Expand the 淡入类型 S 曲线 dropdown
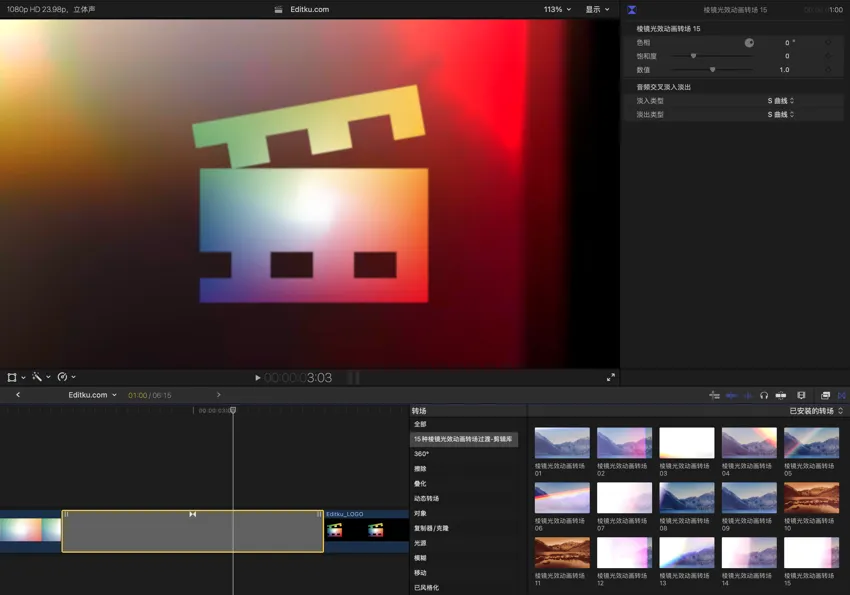Image resolution: width=850 pixels, height=595 pixels. (780, 101)
